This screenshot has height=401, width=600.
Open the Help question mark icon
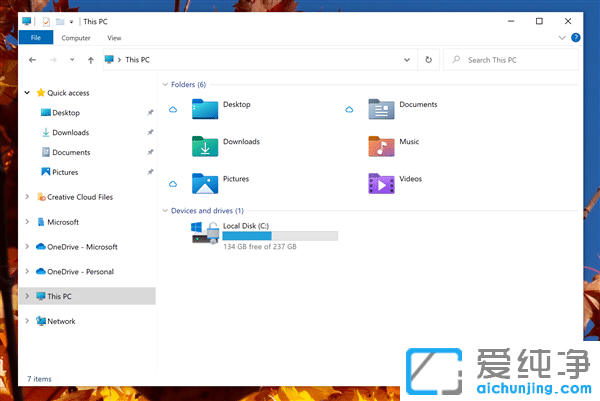click(x=575, y=38)
